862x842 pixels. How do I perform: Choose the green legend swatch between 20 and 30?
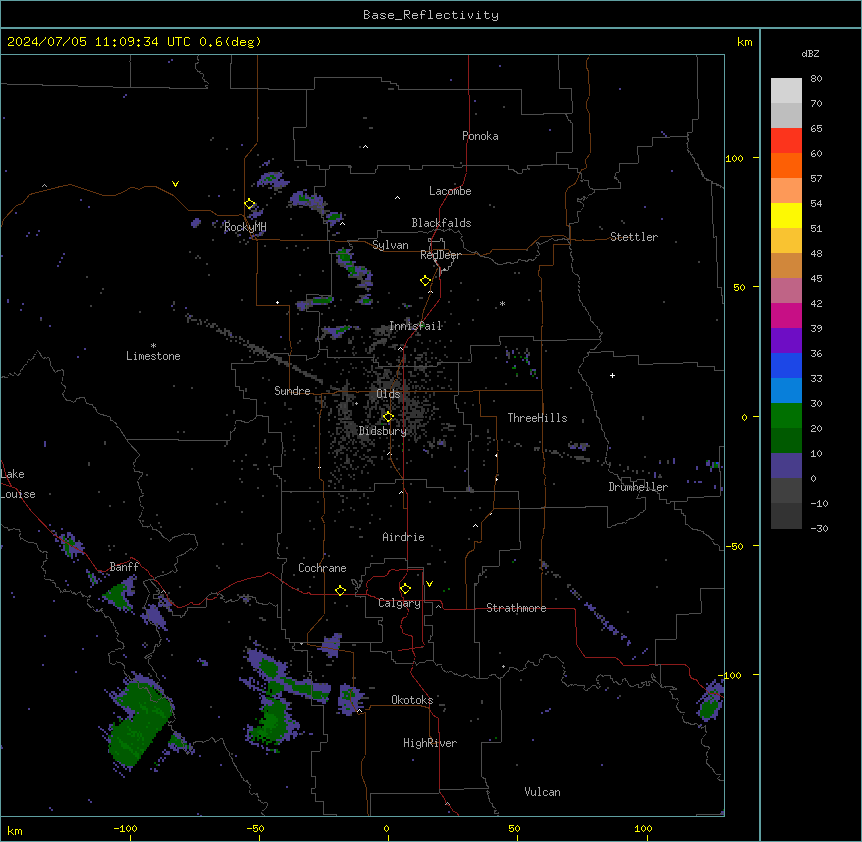coord(786,416)
